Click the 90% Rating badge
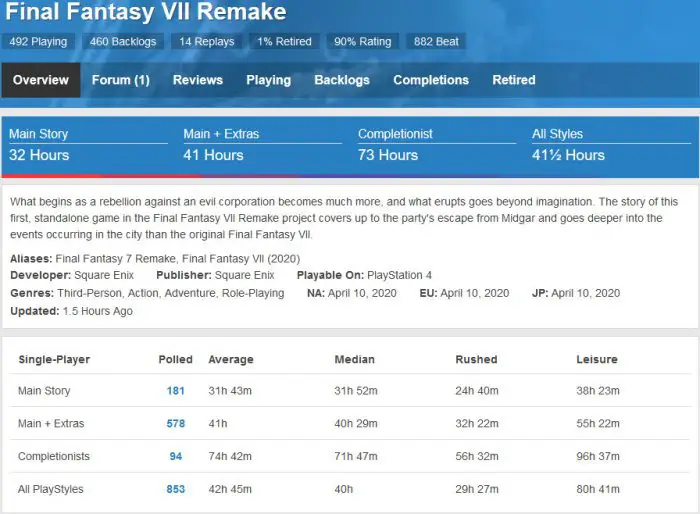The width and height of the screenshot is (700, 514). tap(362, 42)
